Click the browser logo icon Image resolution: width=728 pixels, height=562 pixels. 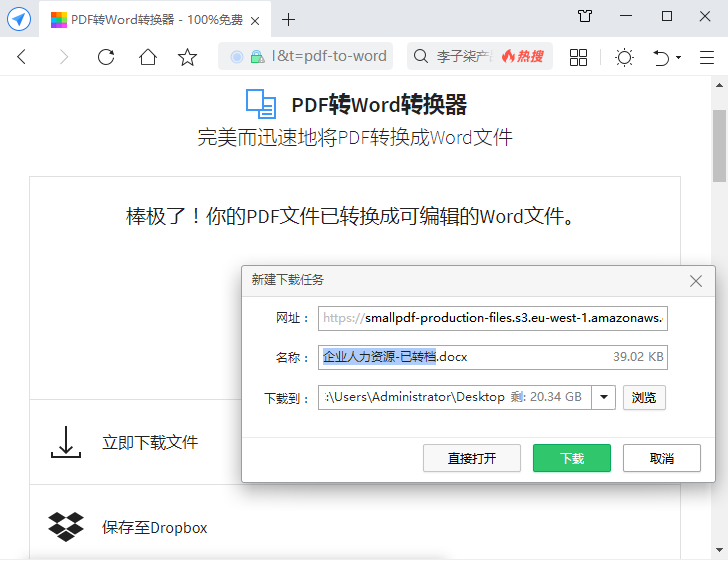pyautogui.click(x=19, y=20)
